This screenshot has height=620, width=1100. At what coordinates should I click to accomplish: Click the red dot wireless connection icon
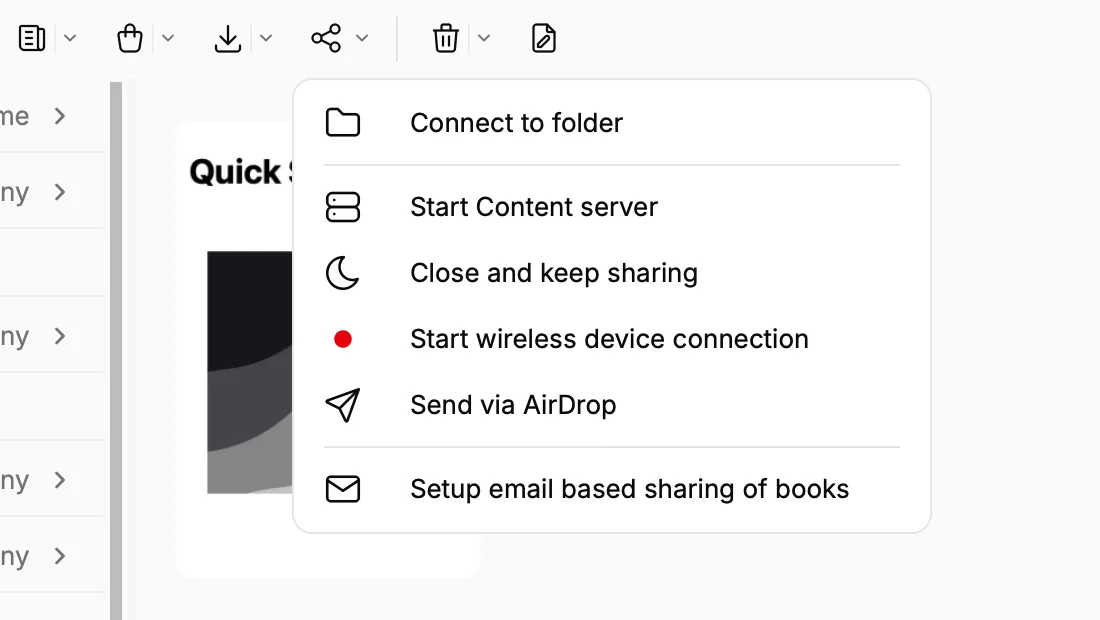pyautogui.click(x=343, y=339)
